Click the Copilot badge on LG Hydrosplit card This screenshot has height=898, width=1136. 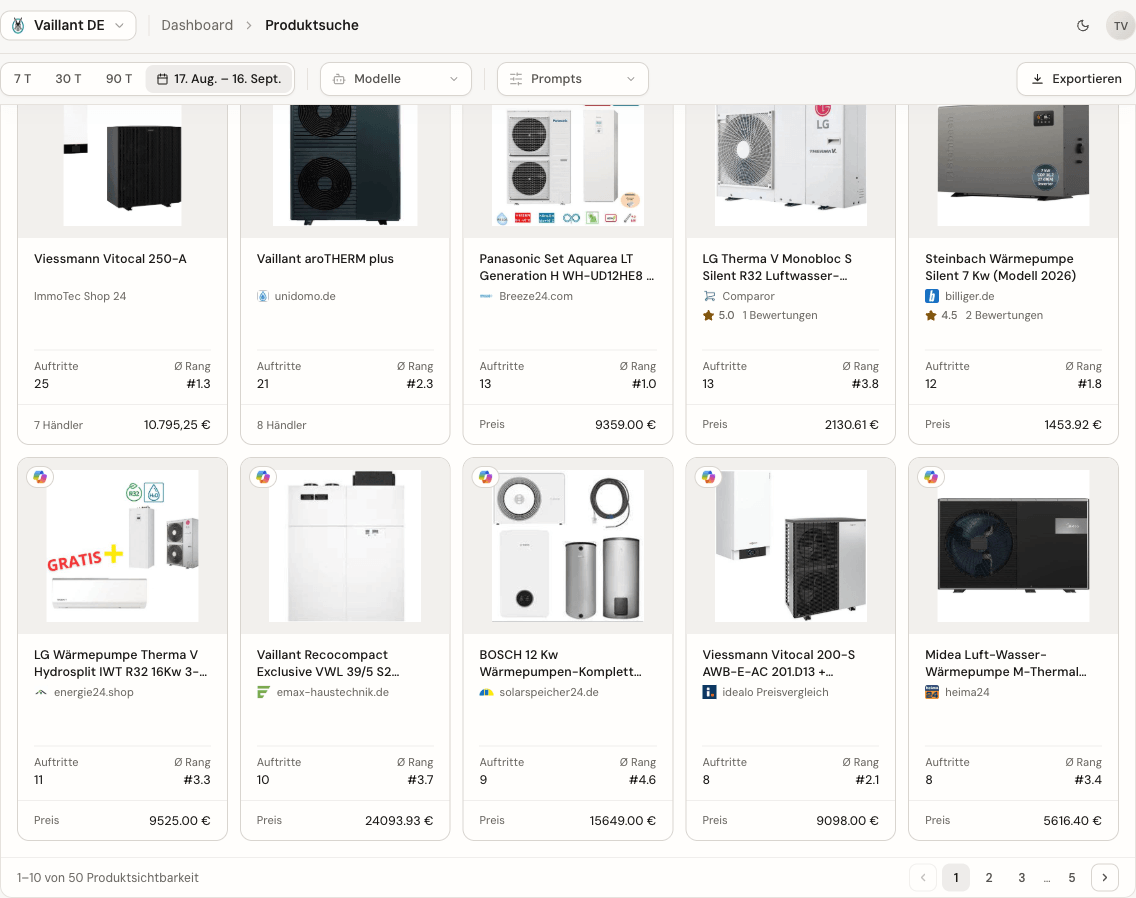[x=40, y=477]
